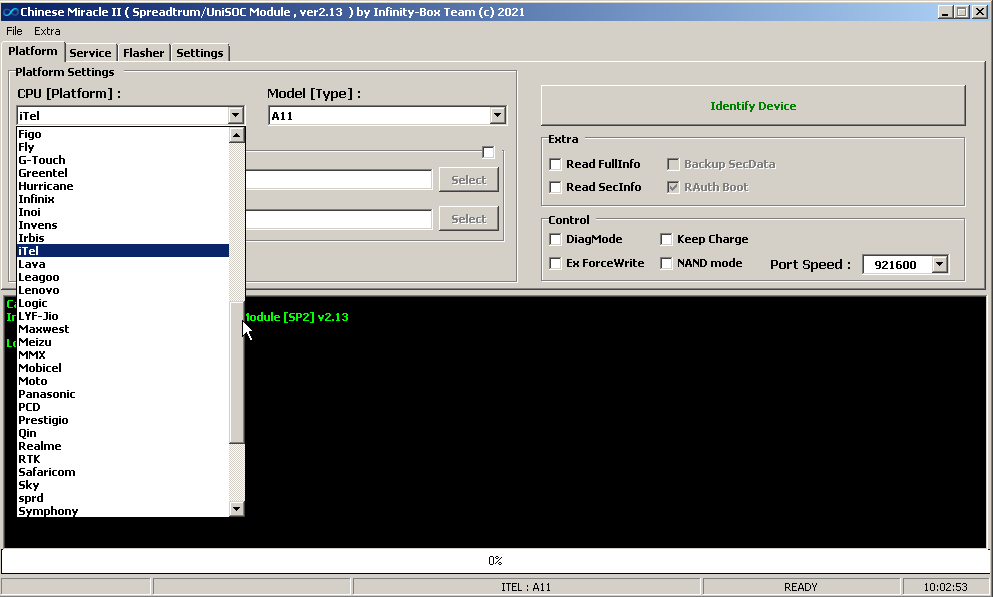Select Panasonic from the platform list
Screen dimensions: 993x597
123,394
